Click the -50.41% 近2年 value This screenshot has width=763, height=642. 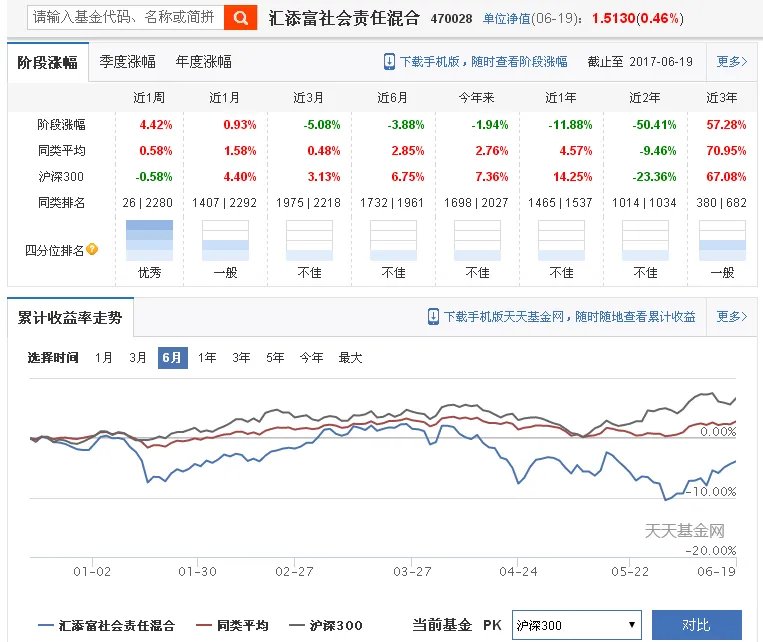(x=654, y=125)
